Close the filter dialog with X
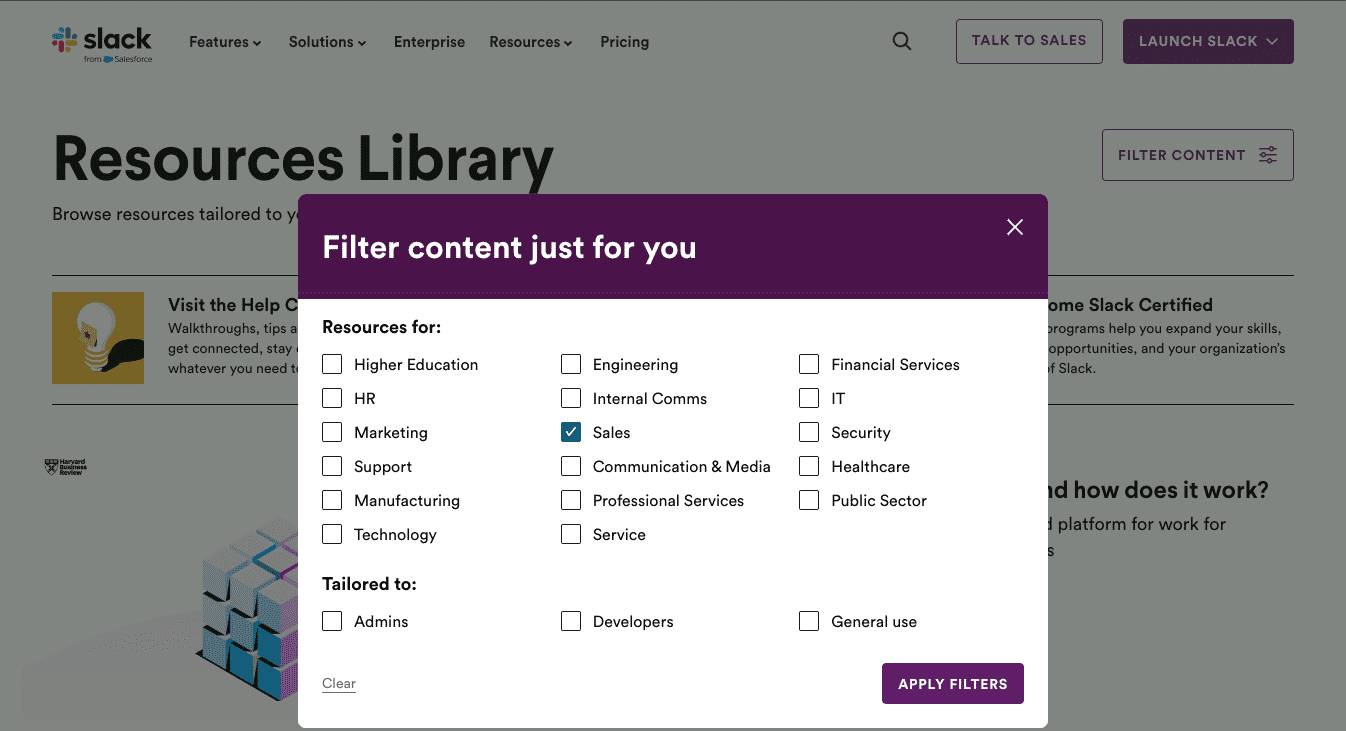The image size is (1346, 731). [x=1015, y=227]
